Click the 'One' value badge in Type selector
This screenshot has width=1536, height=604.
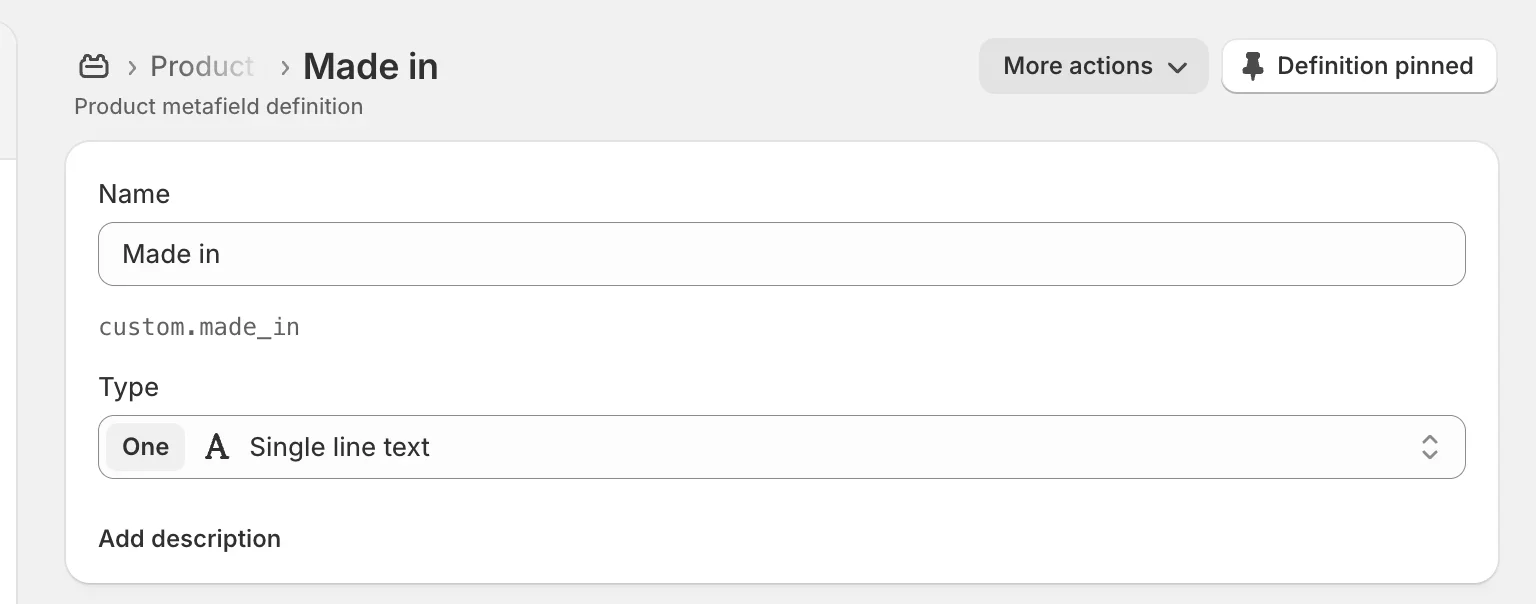[x=145, y=447]
